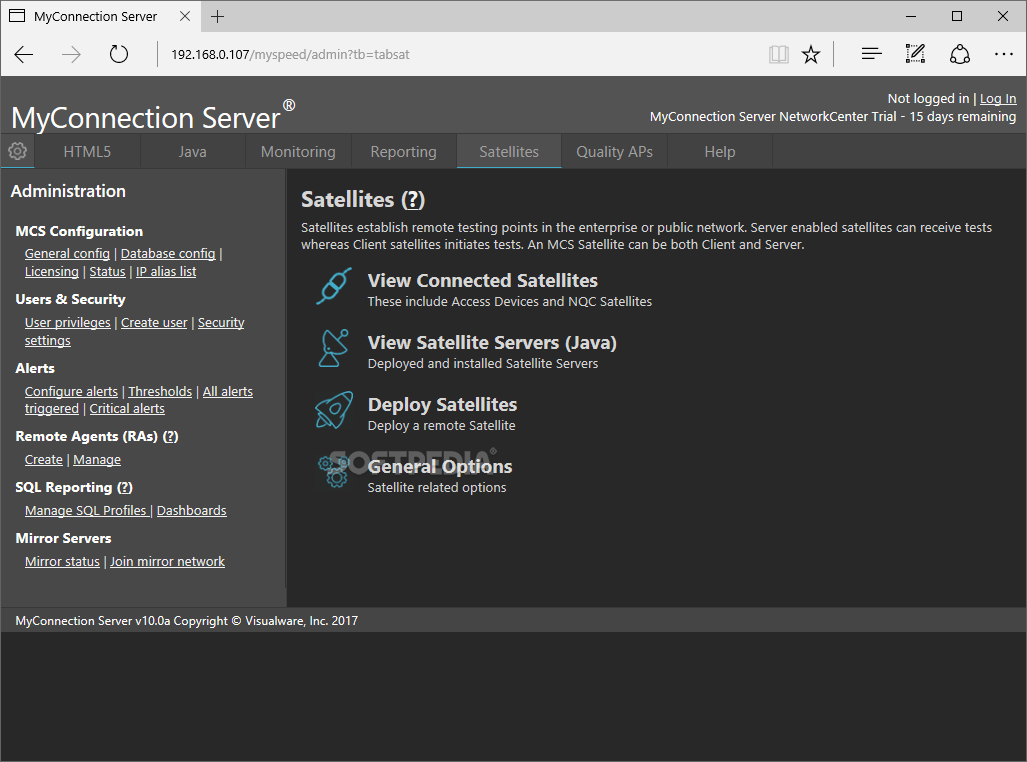Open the Monitoring tab
This screenshot has width=1027, height=762.
[x=298, y=151]
